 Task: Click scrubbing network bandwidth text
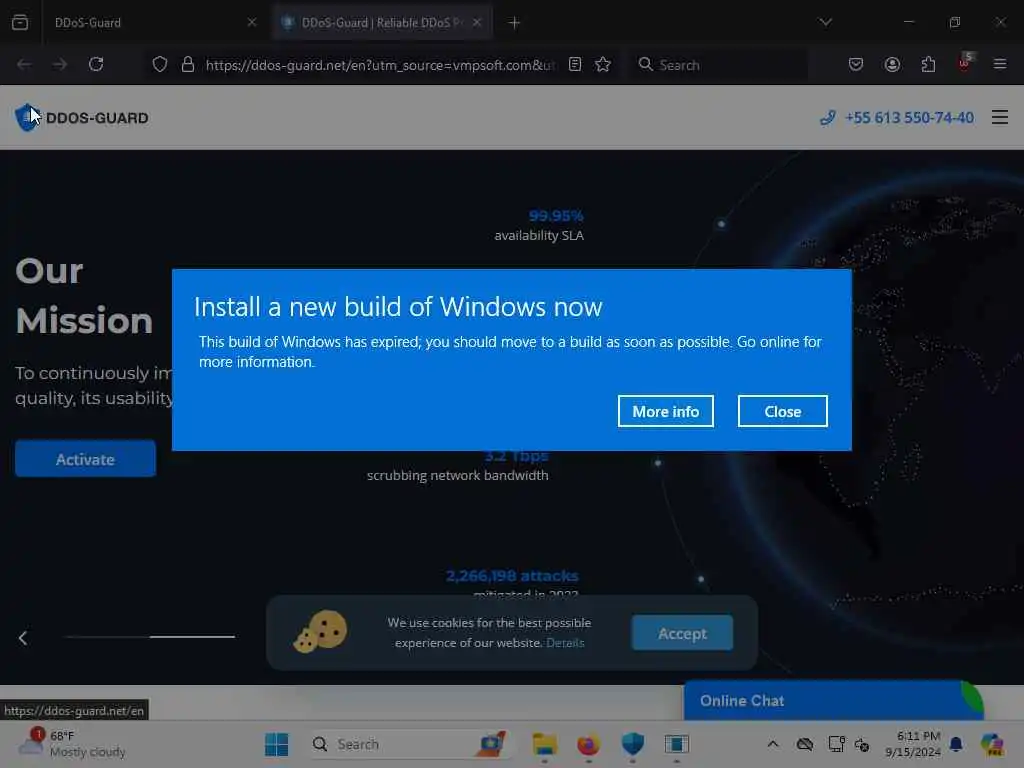click(x=457, y=475)
